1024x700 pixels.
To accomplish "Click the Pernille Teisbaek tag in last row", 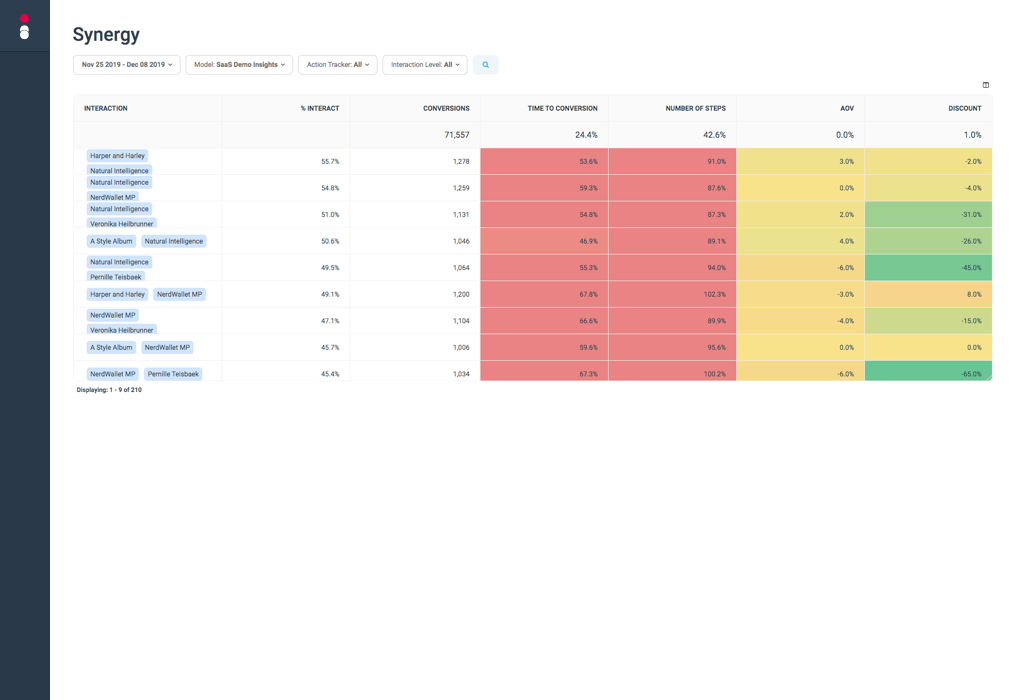I will click(172, 374).
